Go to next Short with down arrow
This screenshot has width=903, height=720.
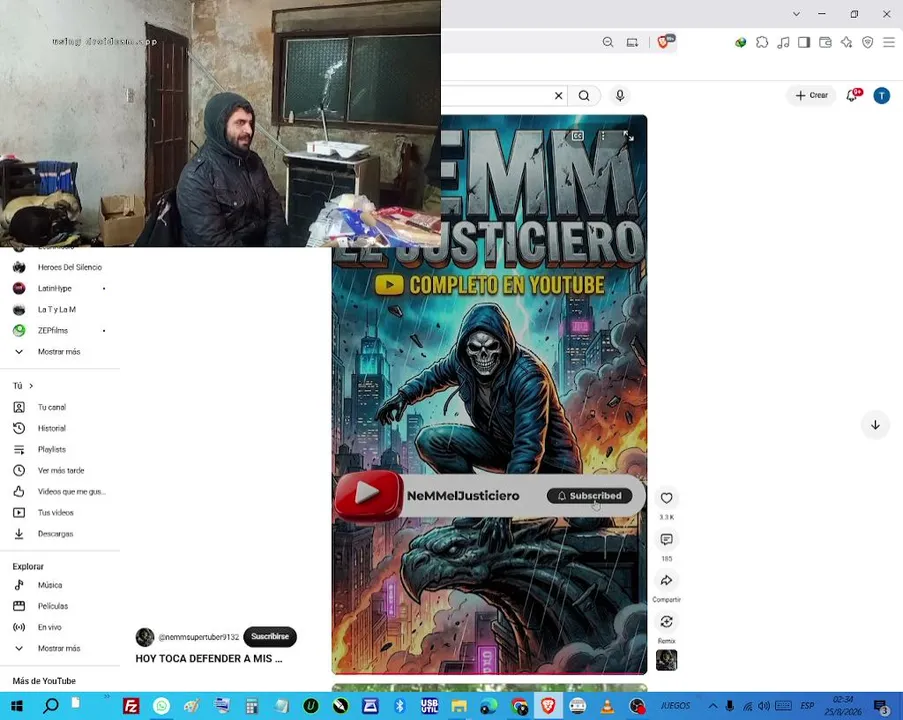(x=875, y=425)
